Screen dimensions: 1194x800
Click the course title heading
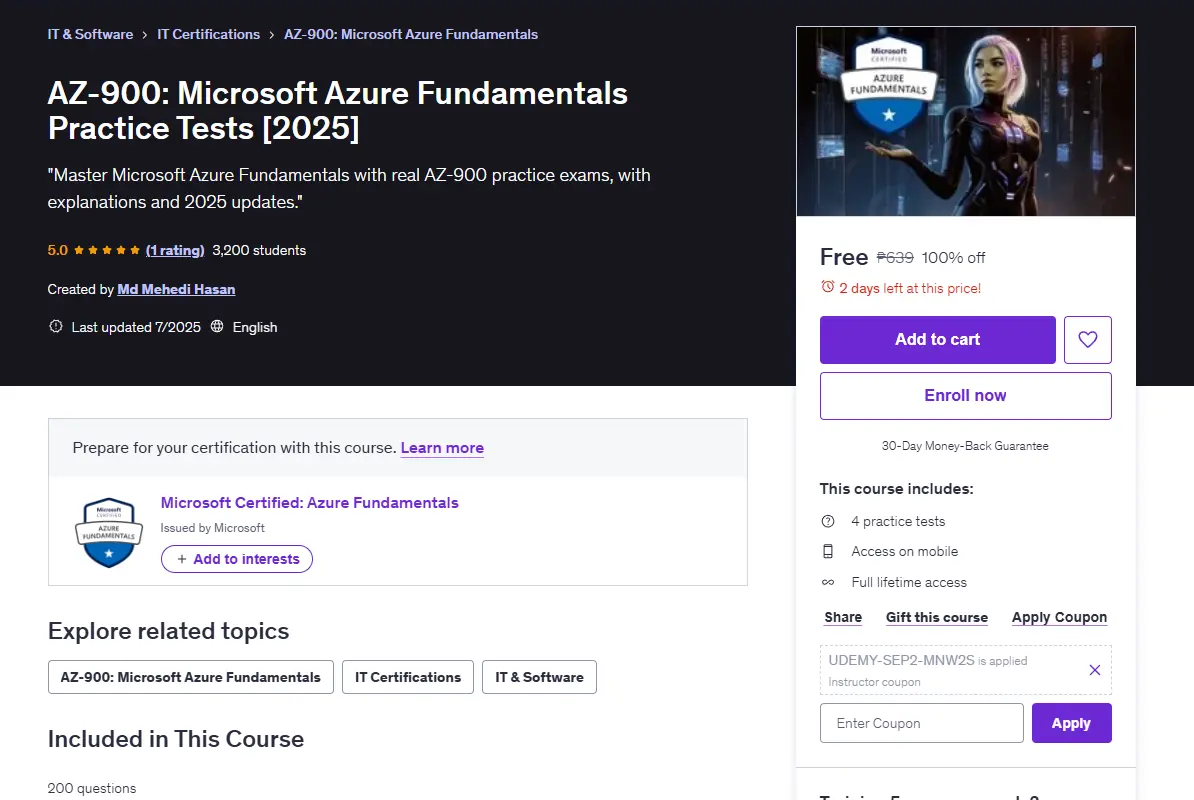pyautogui.click(x=337, y=110)
